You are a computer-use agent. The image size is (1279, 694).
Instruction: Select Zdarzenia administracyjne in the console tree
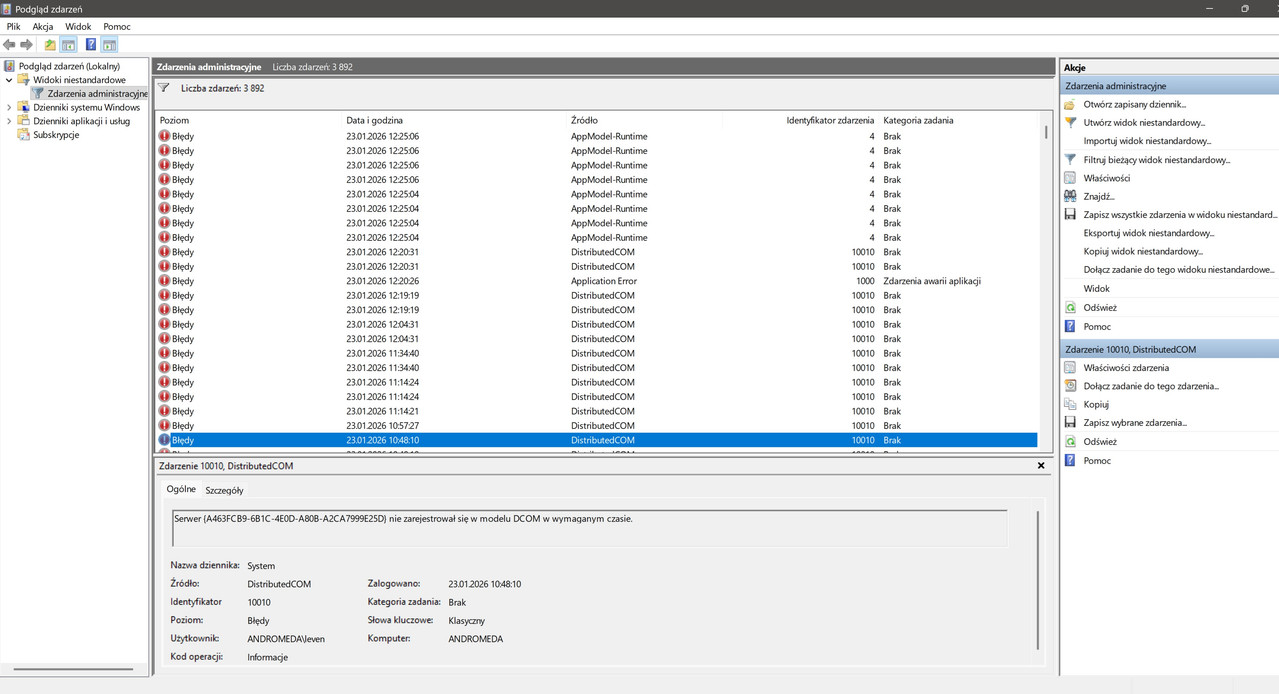[x=97, y=94]
